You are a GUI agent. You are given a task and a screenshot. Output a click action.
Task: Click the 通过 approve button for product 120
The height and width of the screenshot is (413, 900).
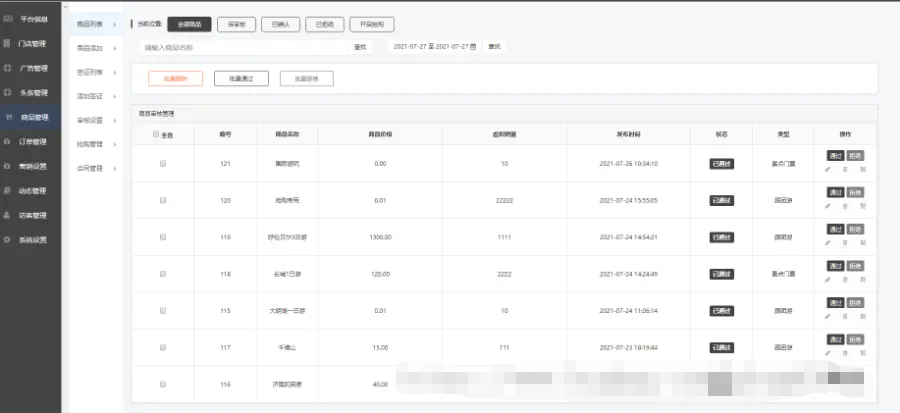835,193
